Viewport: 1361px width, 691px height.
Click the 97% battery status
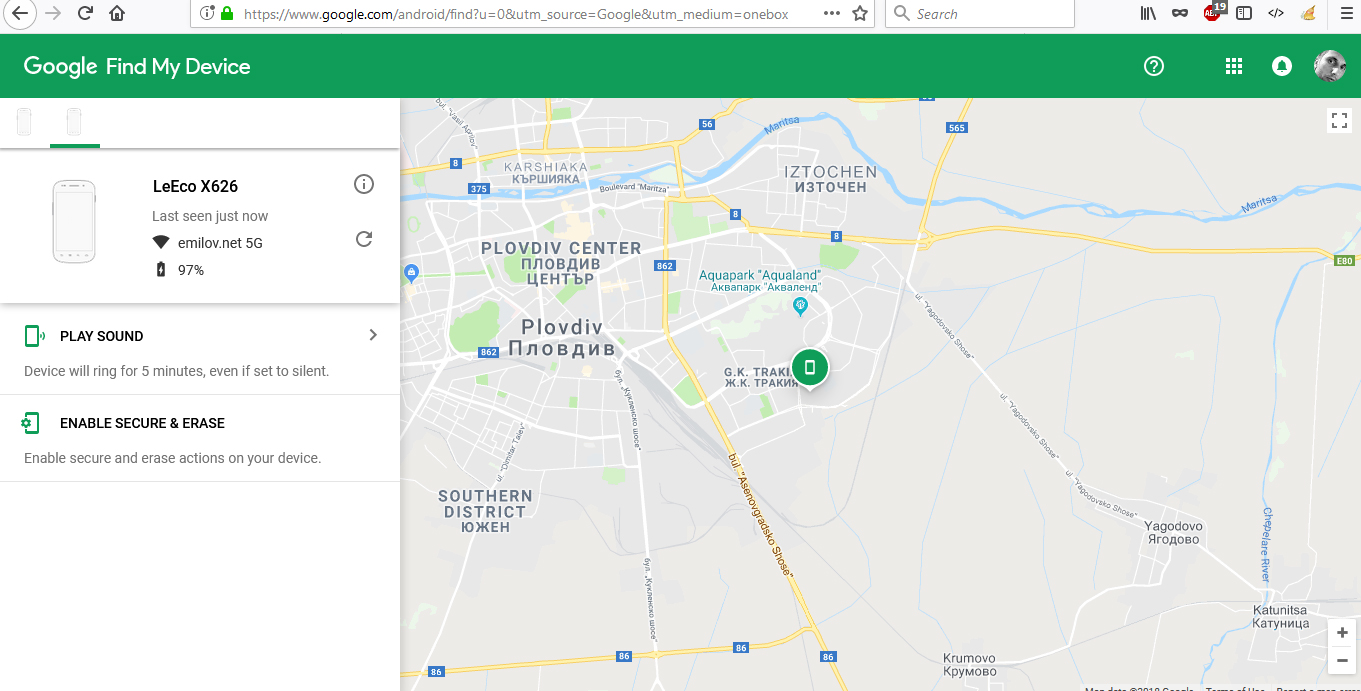[180, 270]
